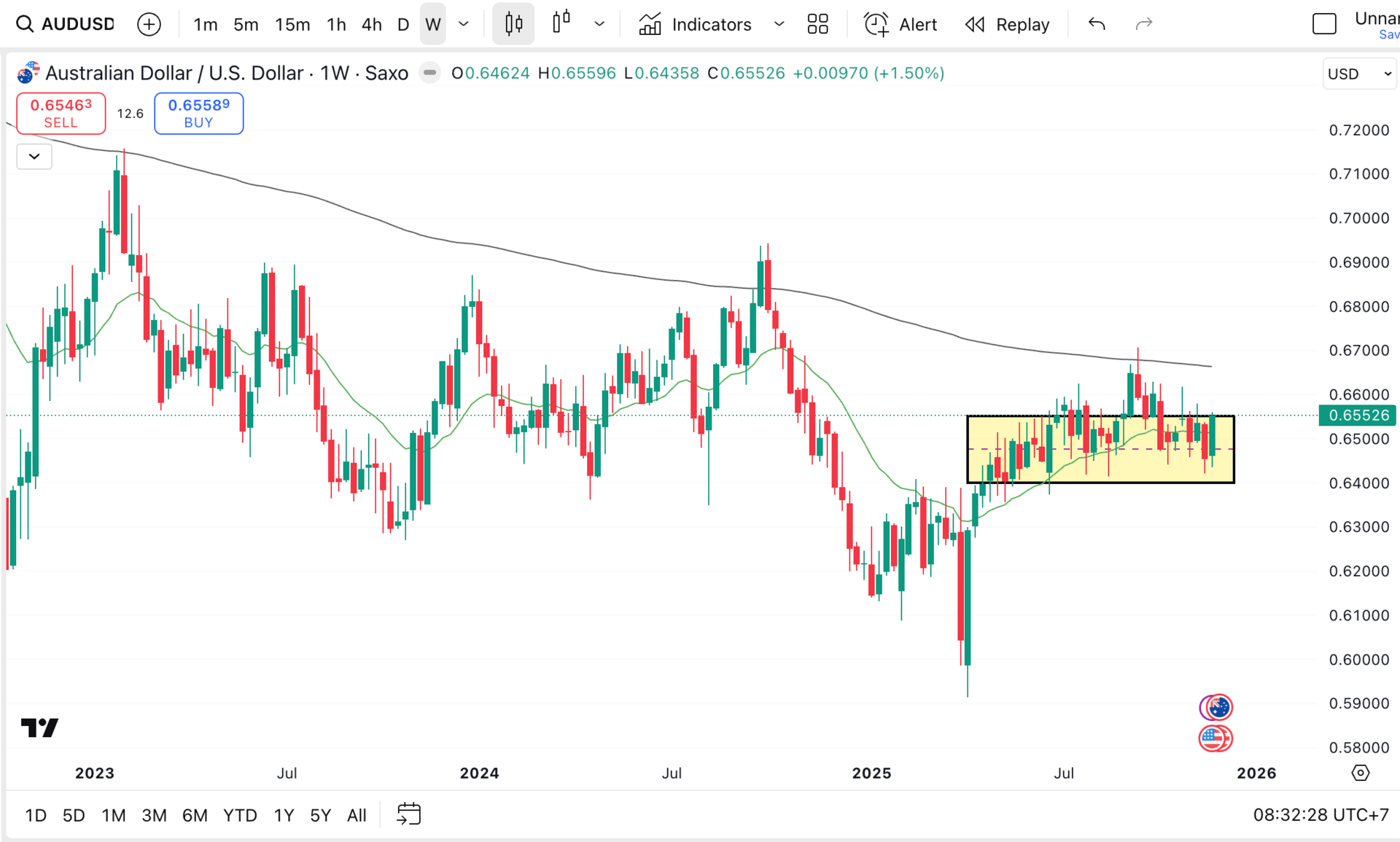Create an Alert with clock icon
The height and width of the screenshot is (842, 1400).
876,24
